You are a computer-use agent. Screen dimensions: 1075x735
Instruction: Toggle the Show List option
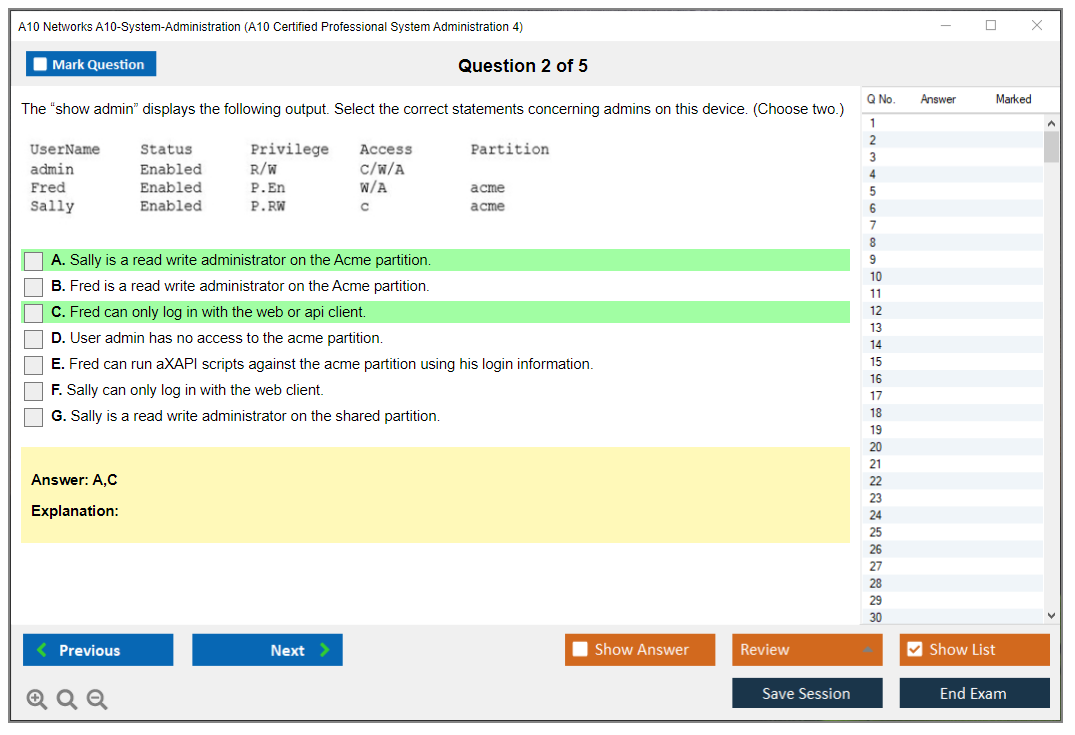(x=914, y=650)
